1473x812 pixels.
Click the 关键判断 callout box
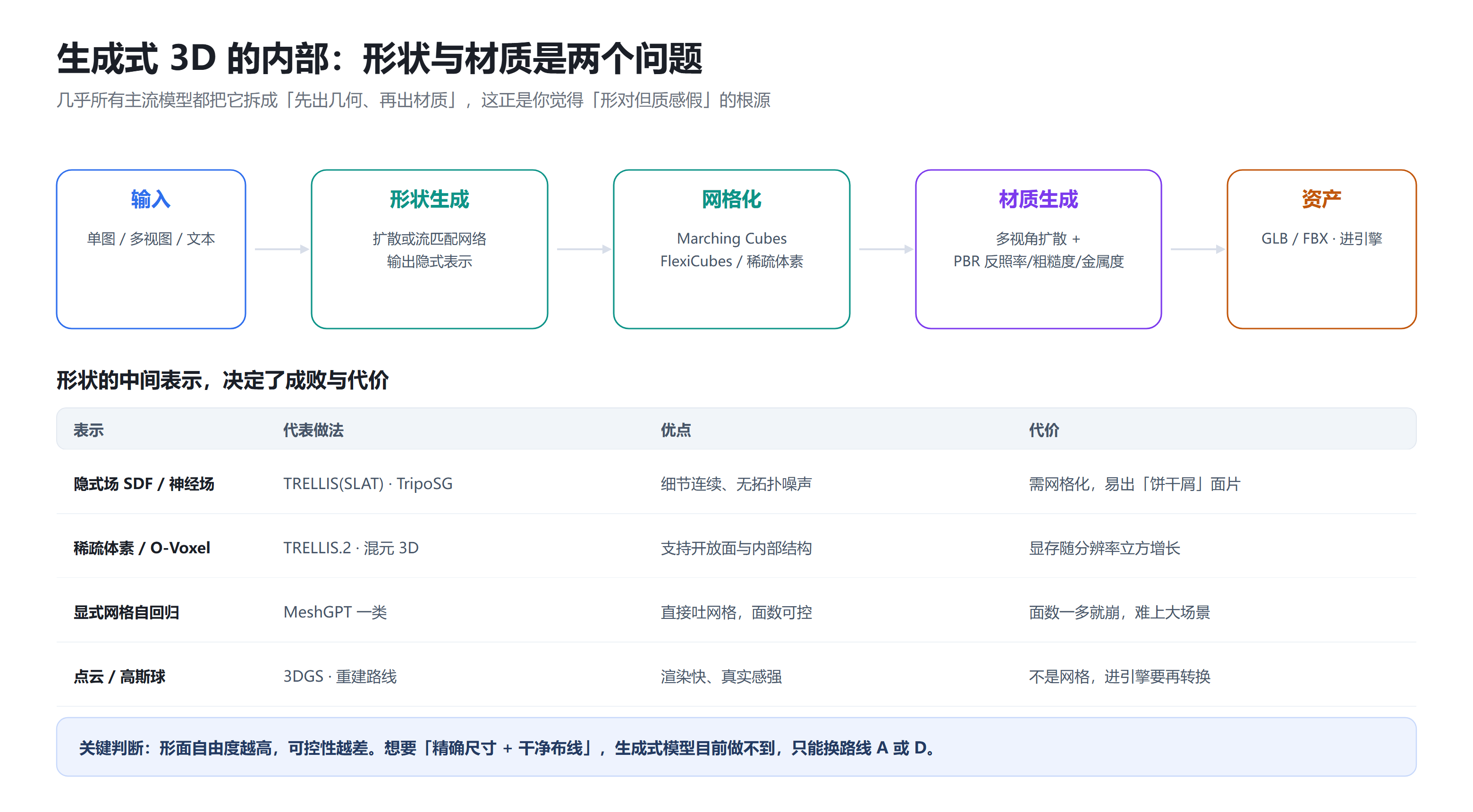click(736, 747)
